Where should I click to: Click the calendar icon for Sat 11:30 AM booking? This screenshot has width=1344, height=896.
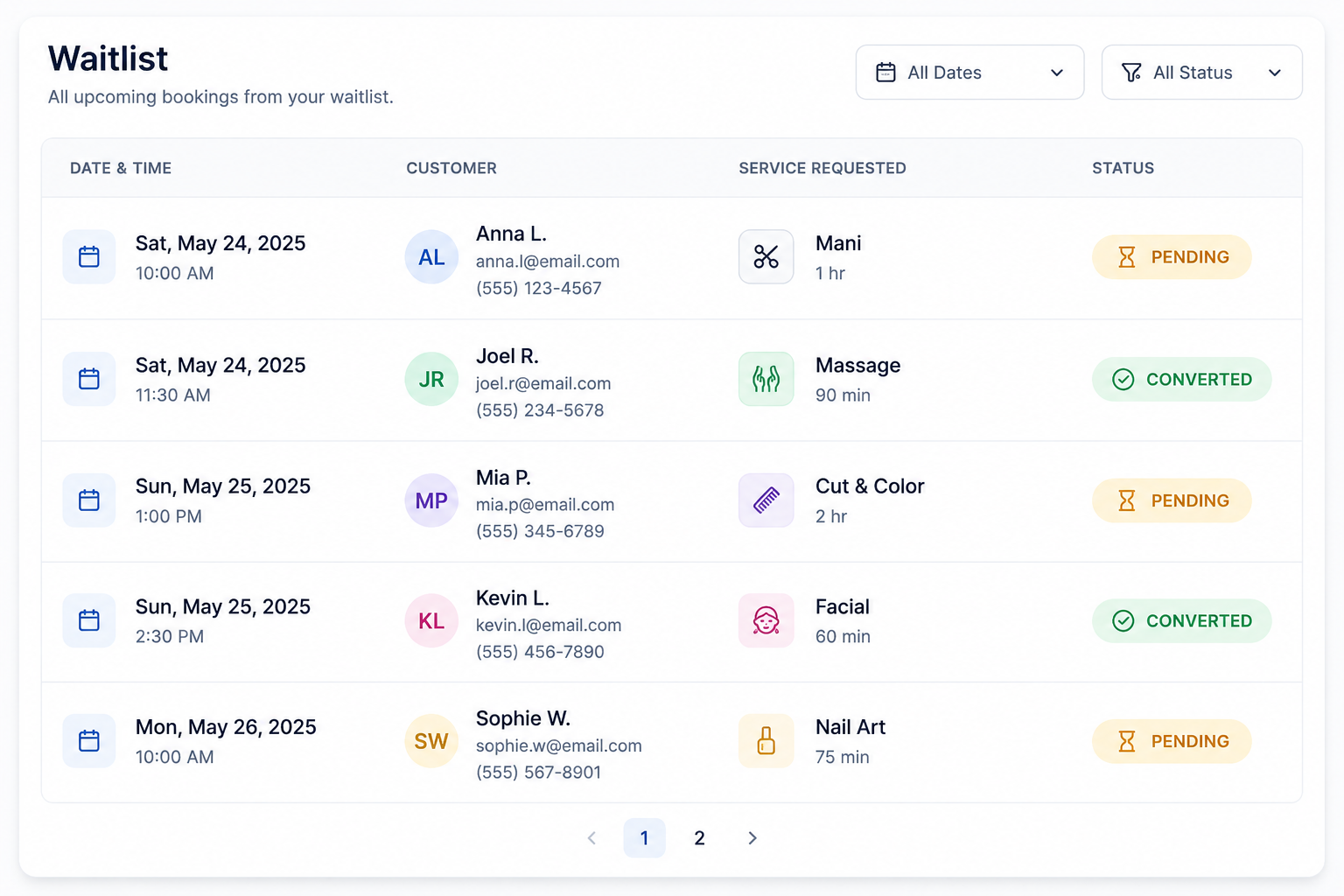[89, 379]
